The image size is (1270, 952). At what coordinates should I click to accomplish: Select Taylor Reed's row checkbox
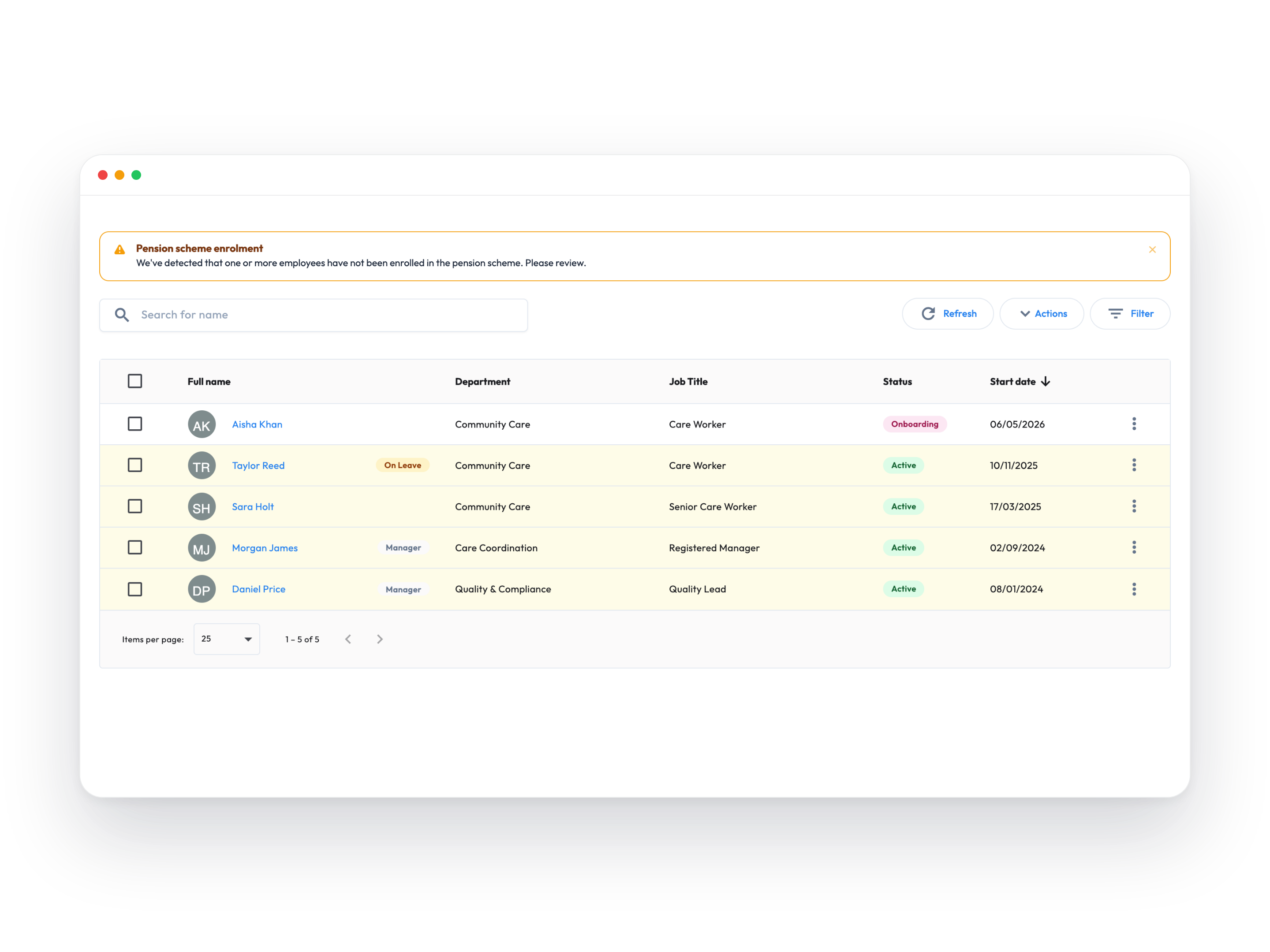pos(135,465)
